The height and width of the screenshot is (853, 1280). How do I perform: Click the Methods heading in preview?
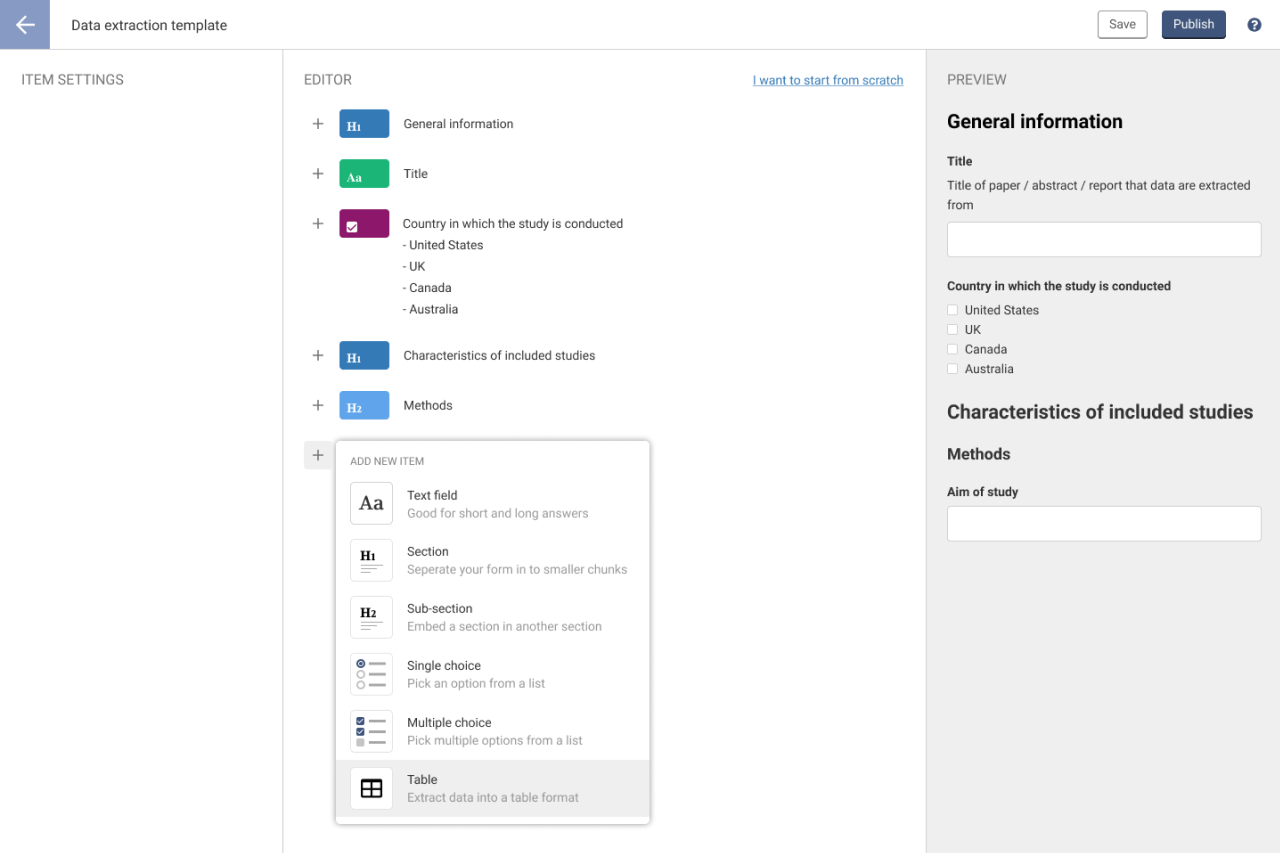(979, 454)
